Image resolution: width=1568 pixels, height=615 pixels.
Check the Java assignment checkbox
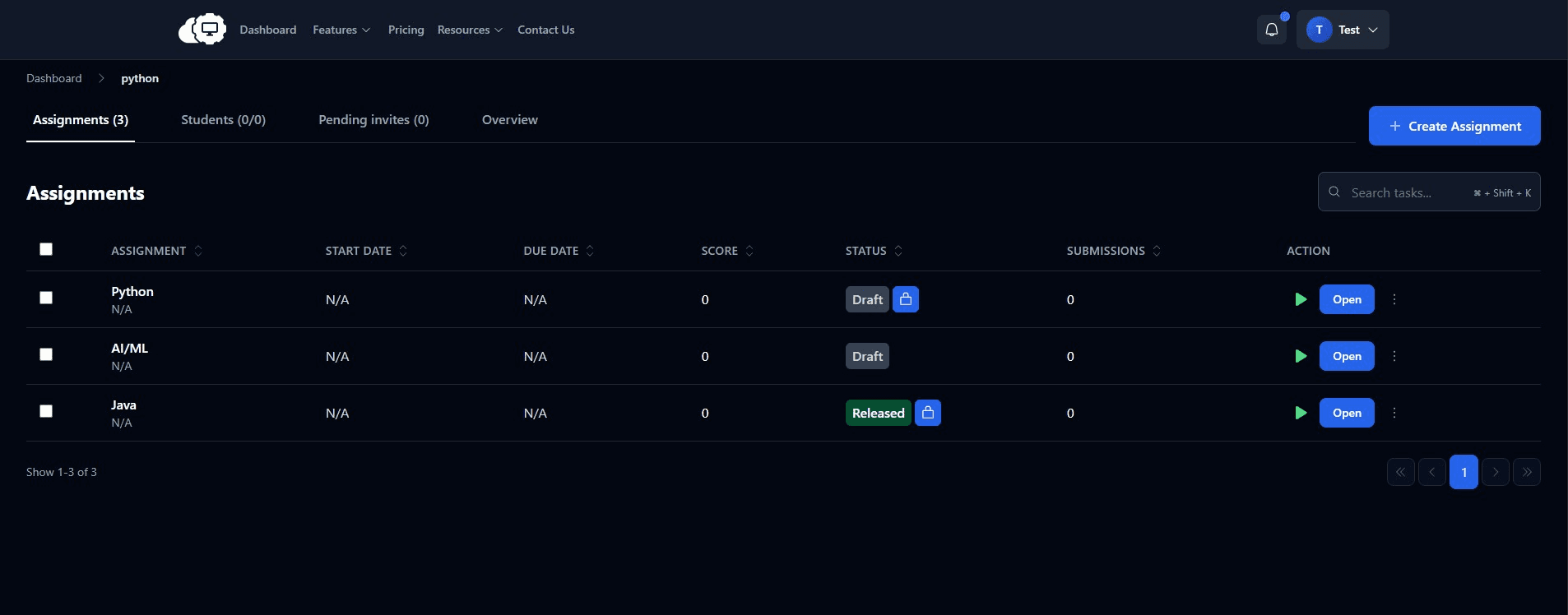(46, 411)
